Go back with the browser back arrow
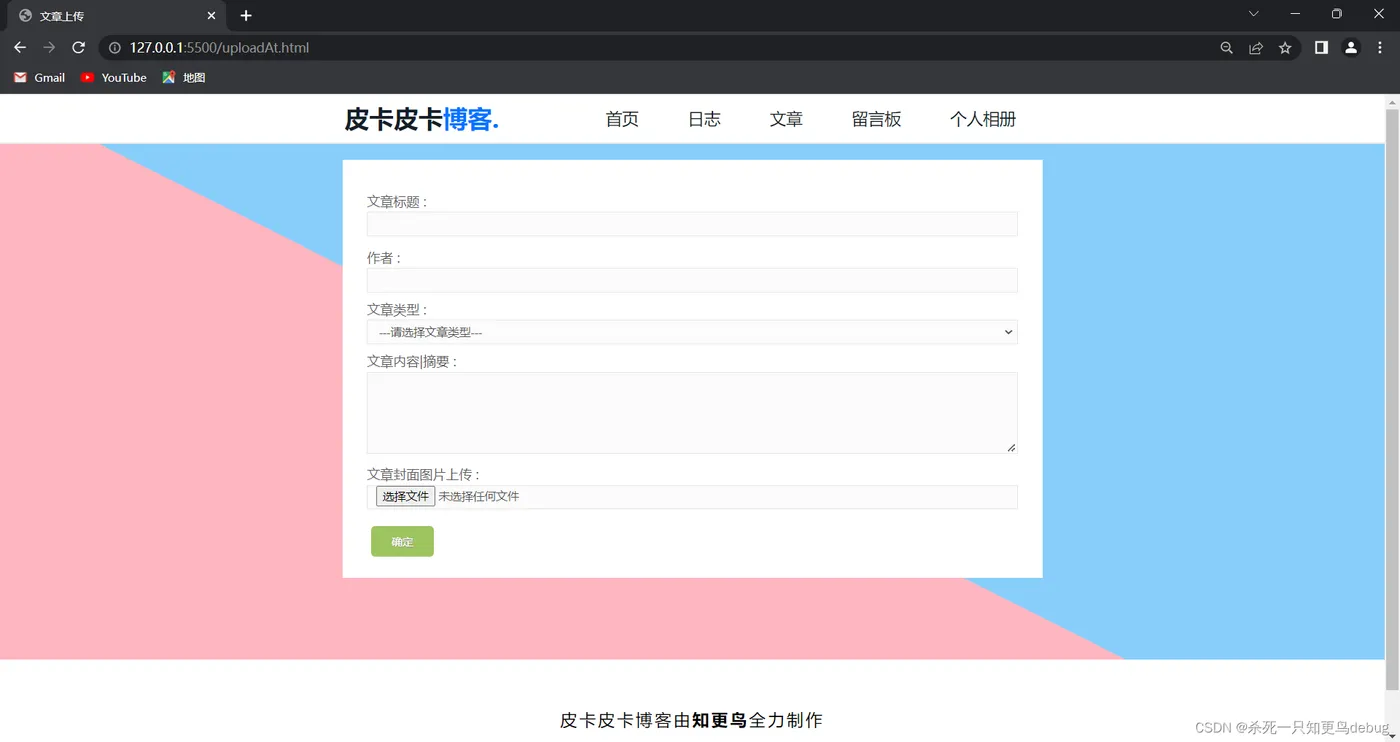The image size is (1400, 742). pyautogui.click(x=20, y=48)
